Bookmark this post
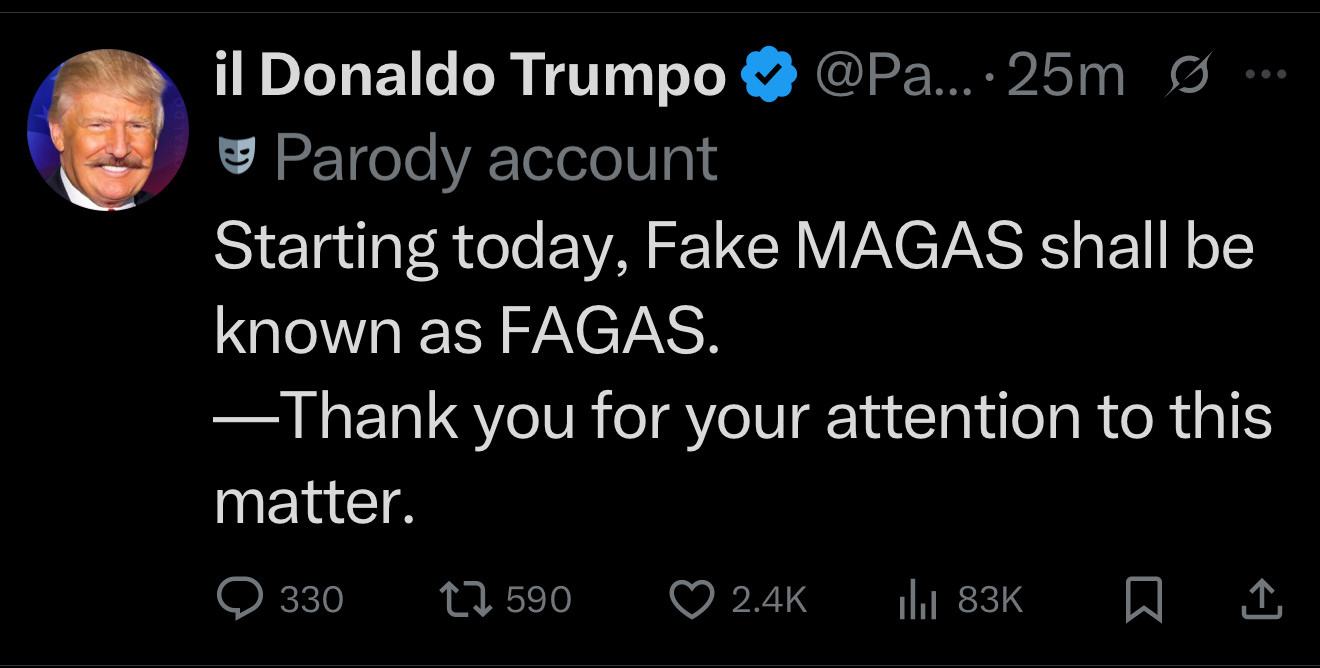Screen dimensions: 1320x668 1143,599
